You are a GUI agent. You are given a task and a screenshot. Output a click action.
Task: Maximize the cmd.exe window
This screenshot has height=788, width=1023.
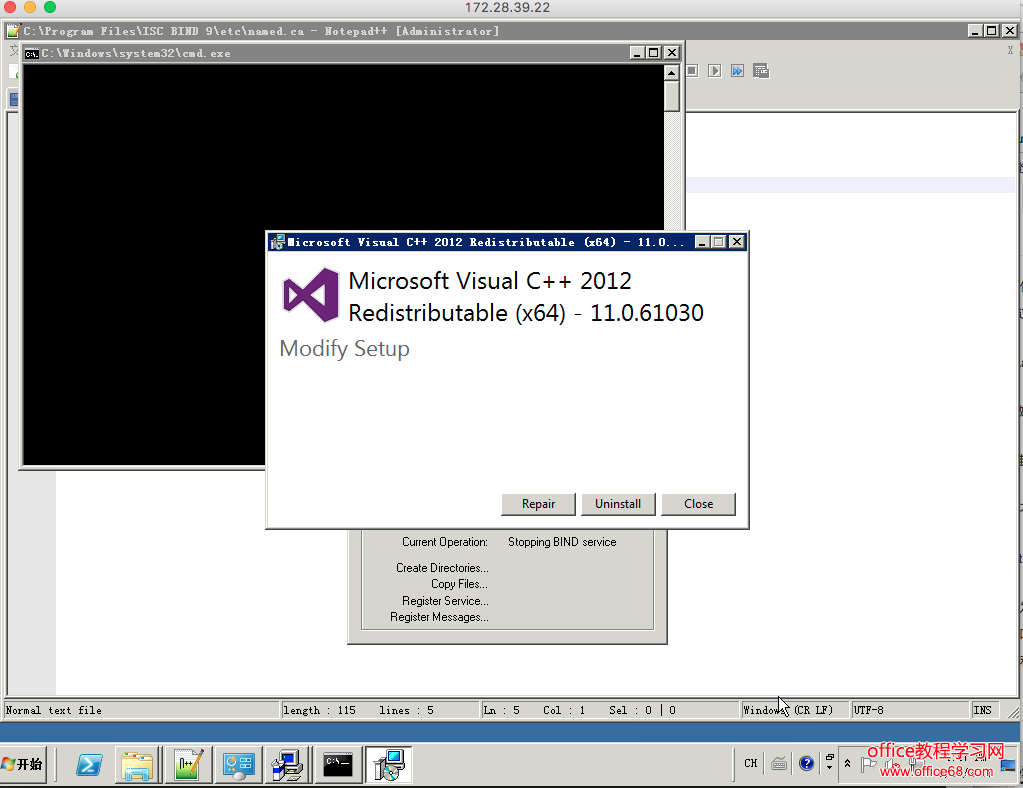point(653,53)
